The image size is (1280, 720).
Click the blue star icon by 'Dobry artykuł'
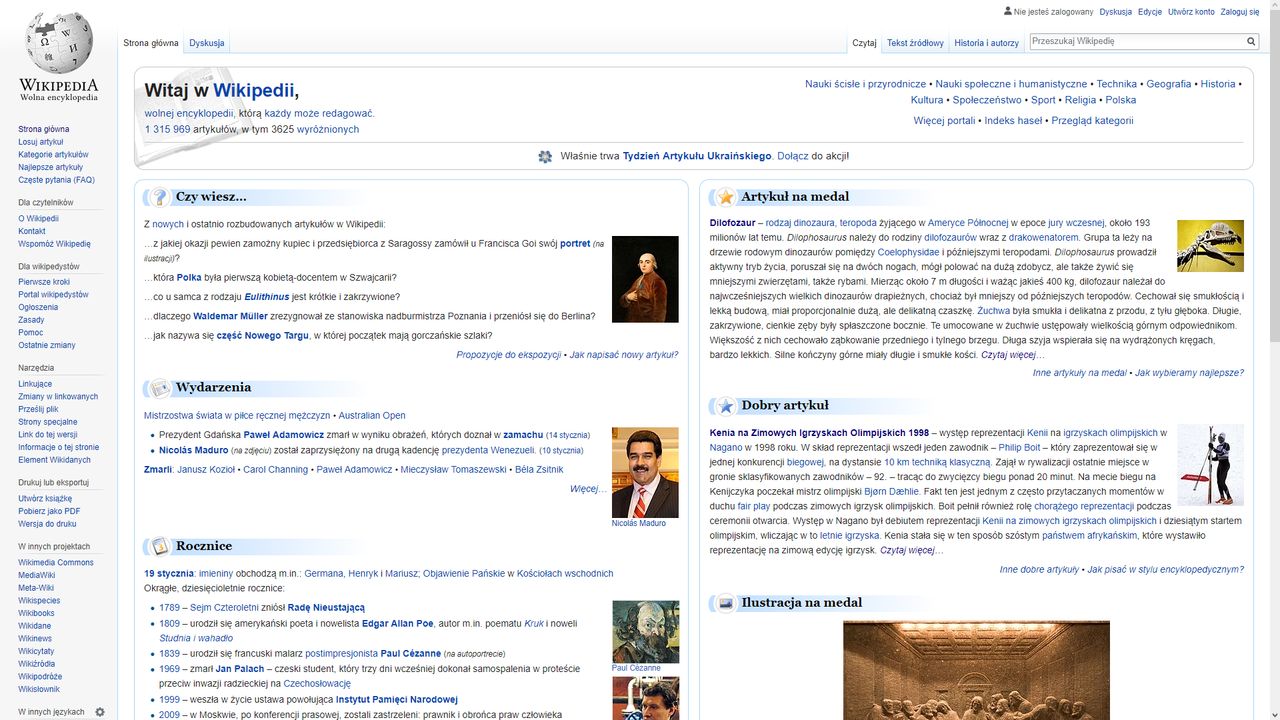[x=726, y=406]
